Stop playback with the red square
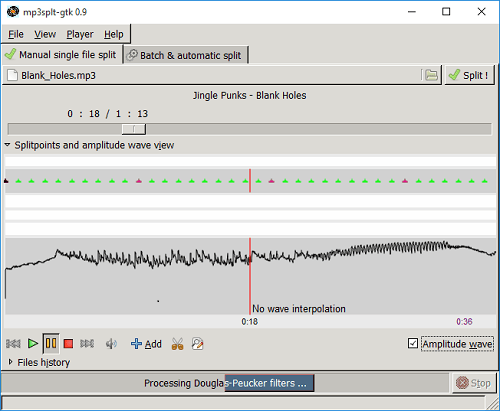Viewport: 500px width, 411px height. coord(68,343)
